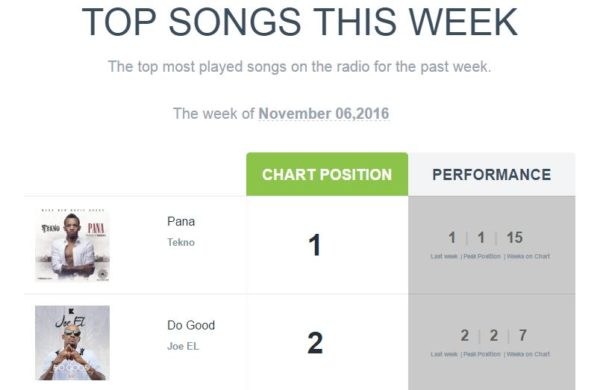Click the Joe EL artist link
600x390 pixels.
pos(183,346)
